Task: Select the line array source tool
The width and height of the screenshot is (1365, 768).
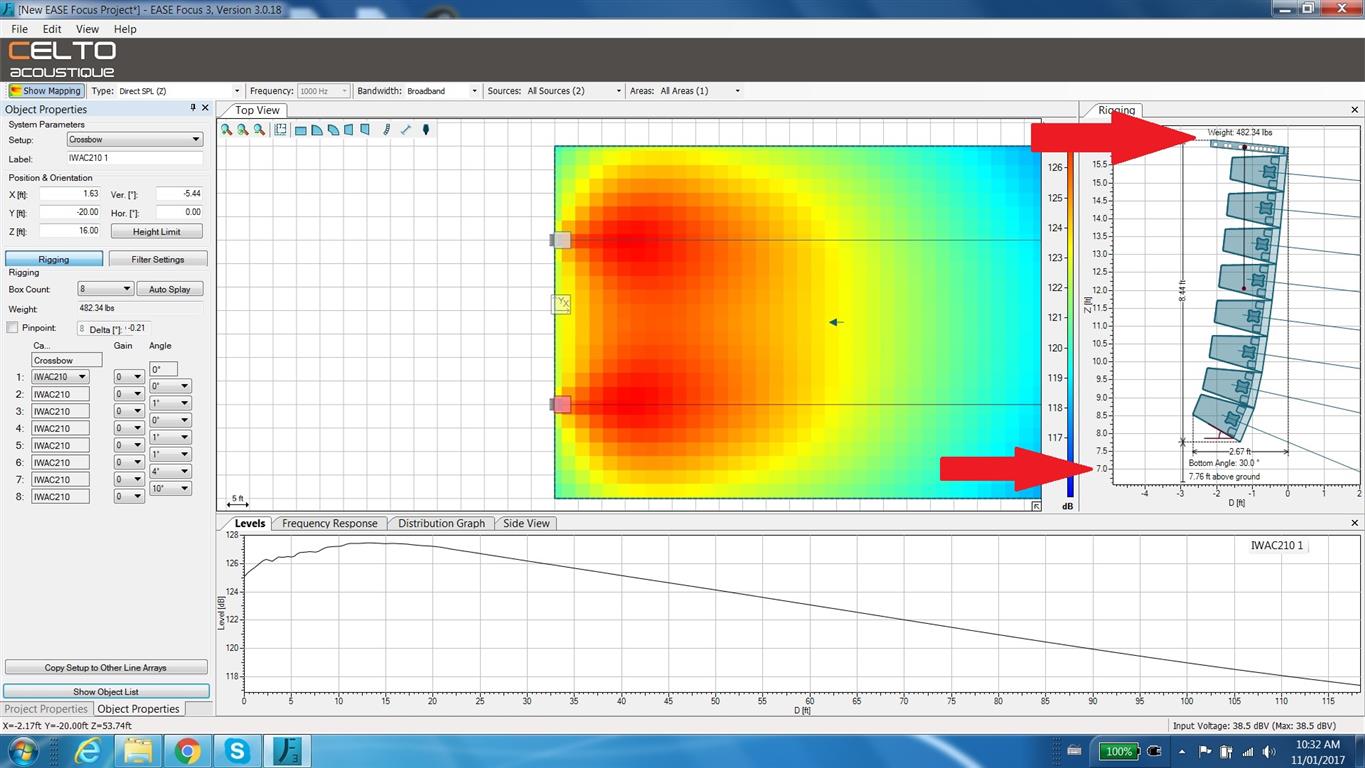Action: click(386, 130)
